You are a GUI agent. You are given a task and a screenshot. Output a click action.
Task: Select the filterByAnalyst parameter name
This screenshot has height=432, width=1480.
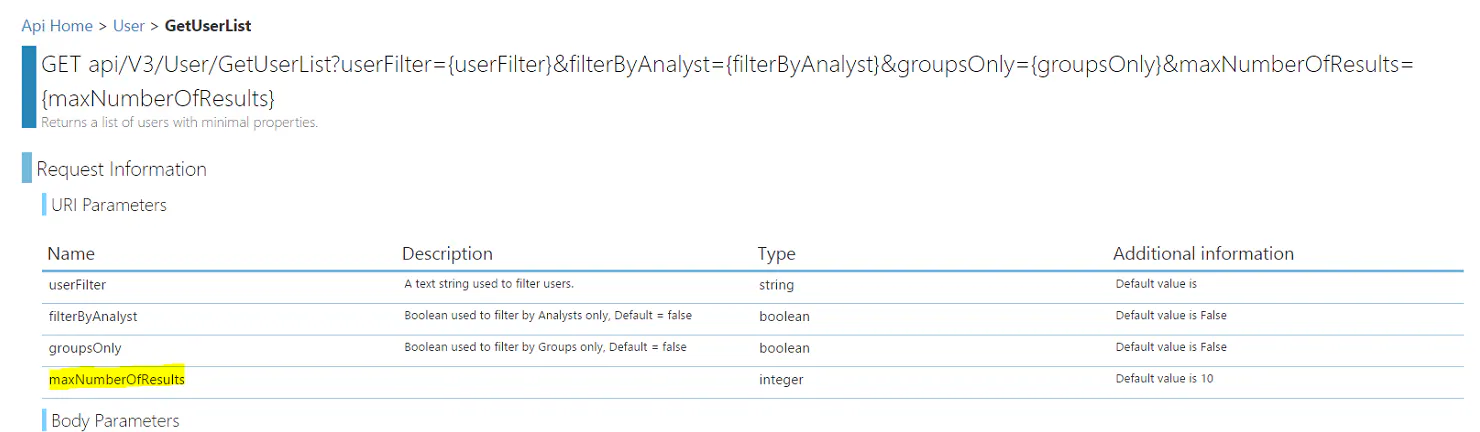click(93, 316)
